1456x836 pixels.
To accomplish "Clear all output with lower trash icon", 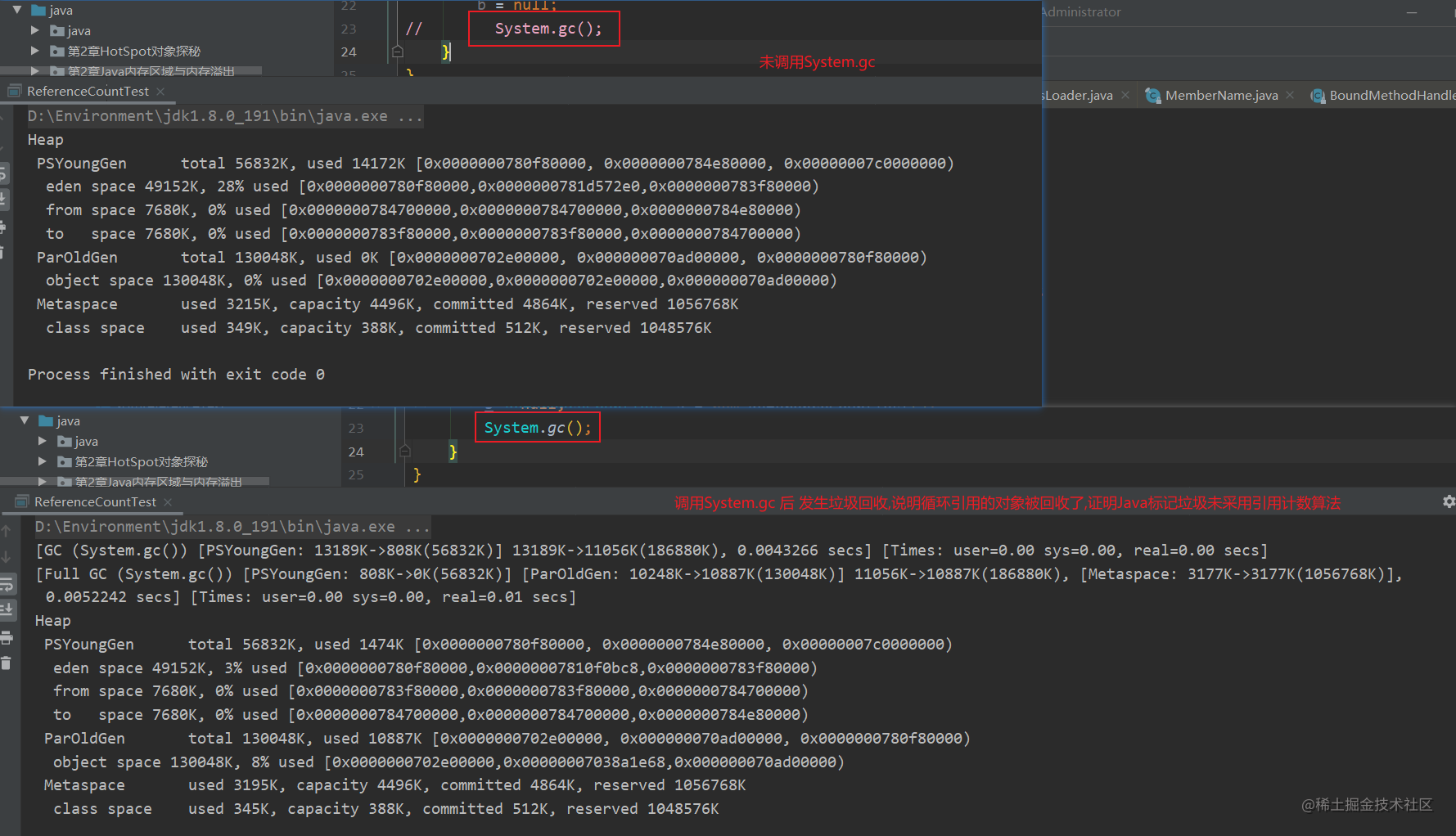I will tap(7, 663).
